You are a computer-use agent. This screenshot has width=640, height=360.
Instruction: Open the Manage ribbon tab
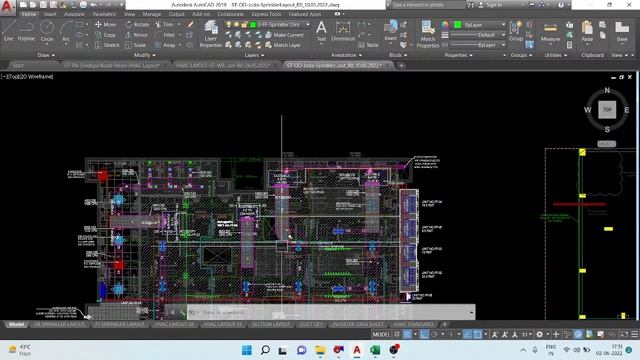point(151,14)
